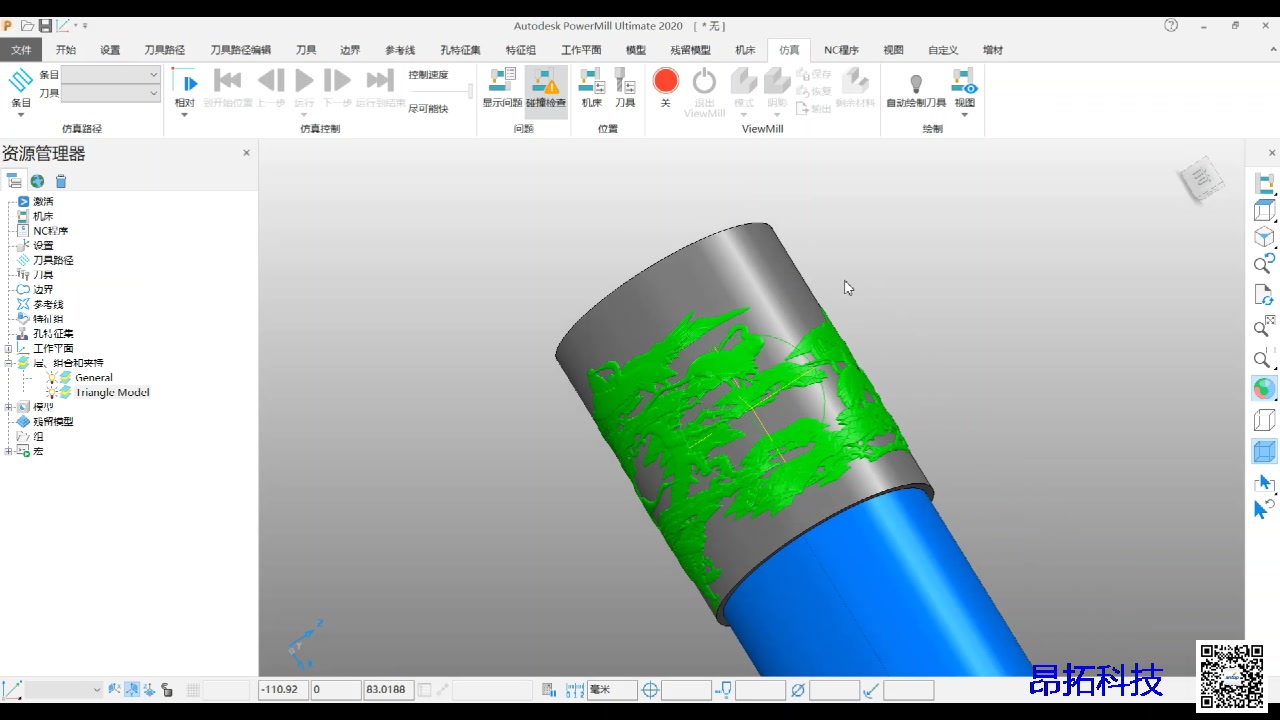The width and height of the screenshot is (1280, 720).
Task: Toggle General layer lightbulb visibility
Action: [52, 378]
